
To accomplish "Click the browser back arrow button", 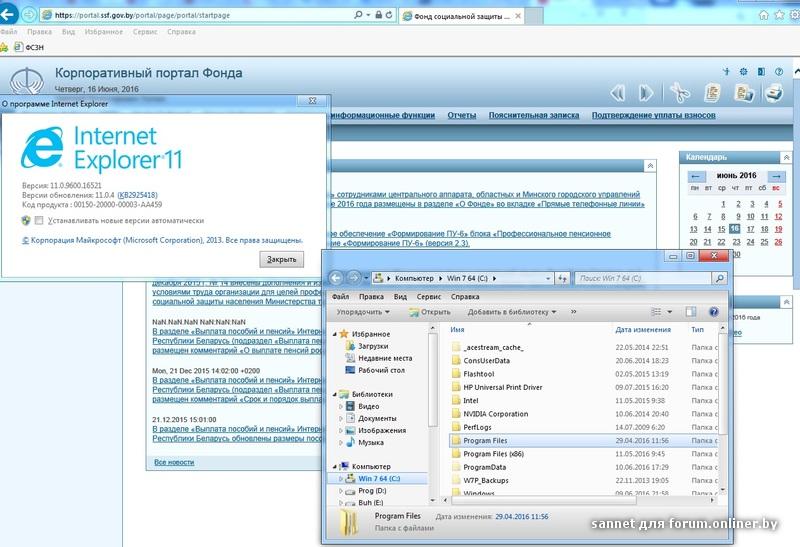I will click(x=8, y=14).
